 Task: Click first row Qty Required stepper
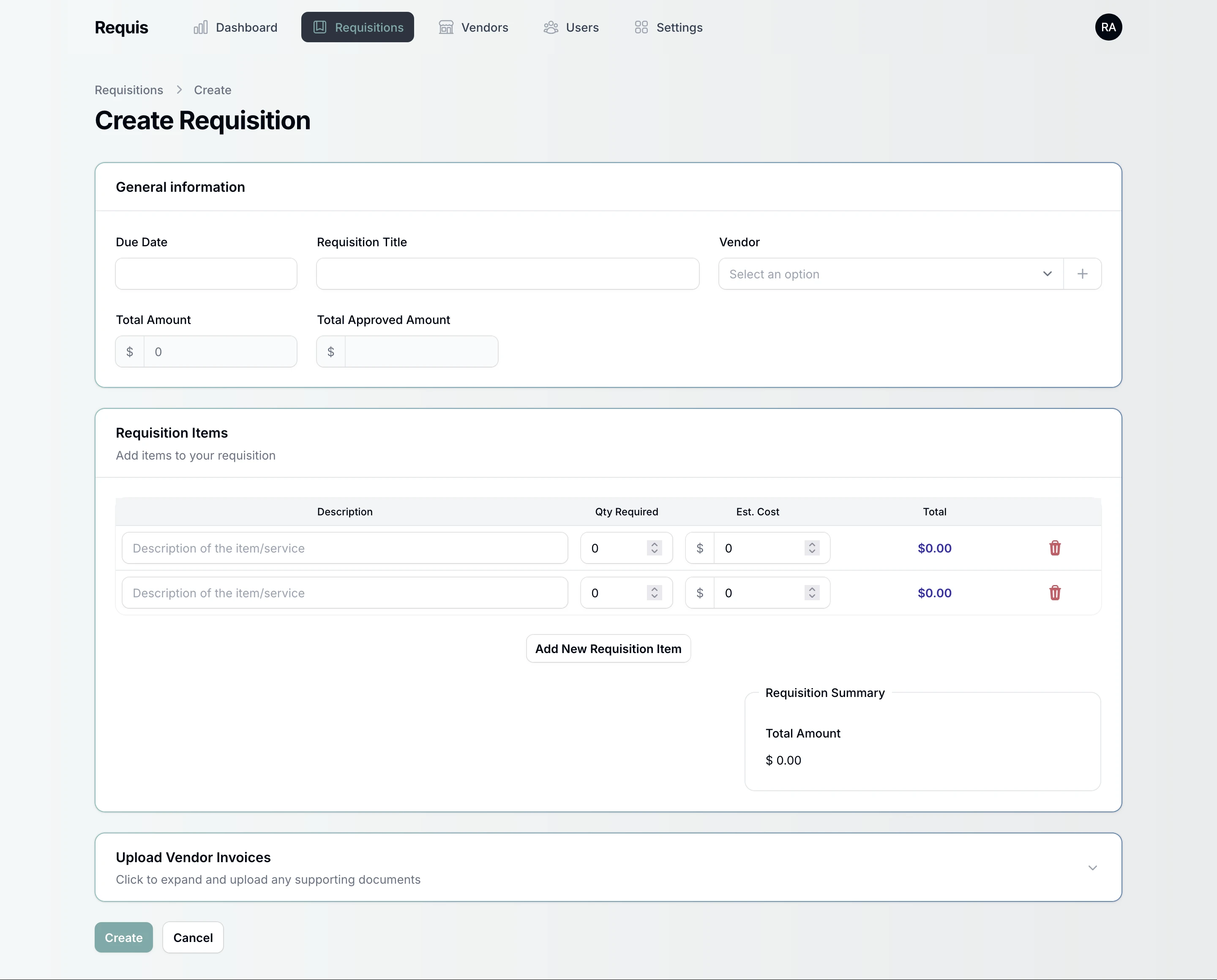coord(654,547)
